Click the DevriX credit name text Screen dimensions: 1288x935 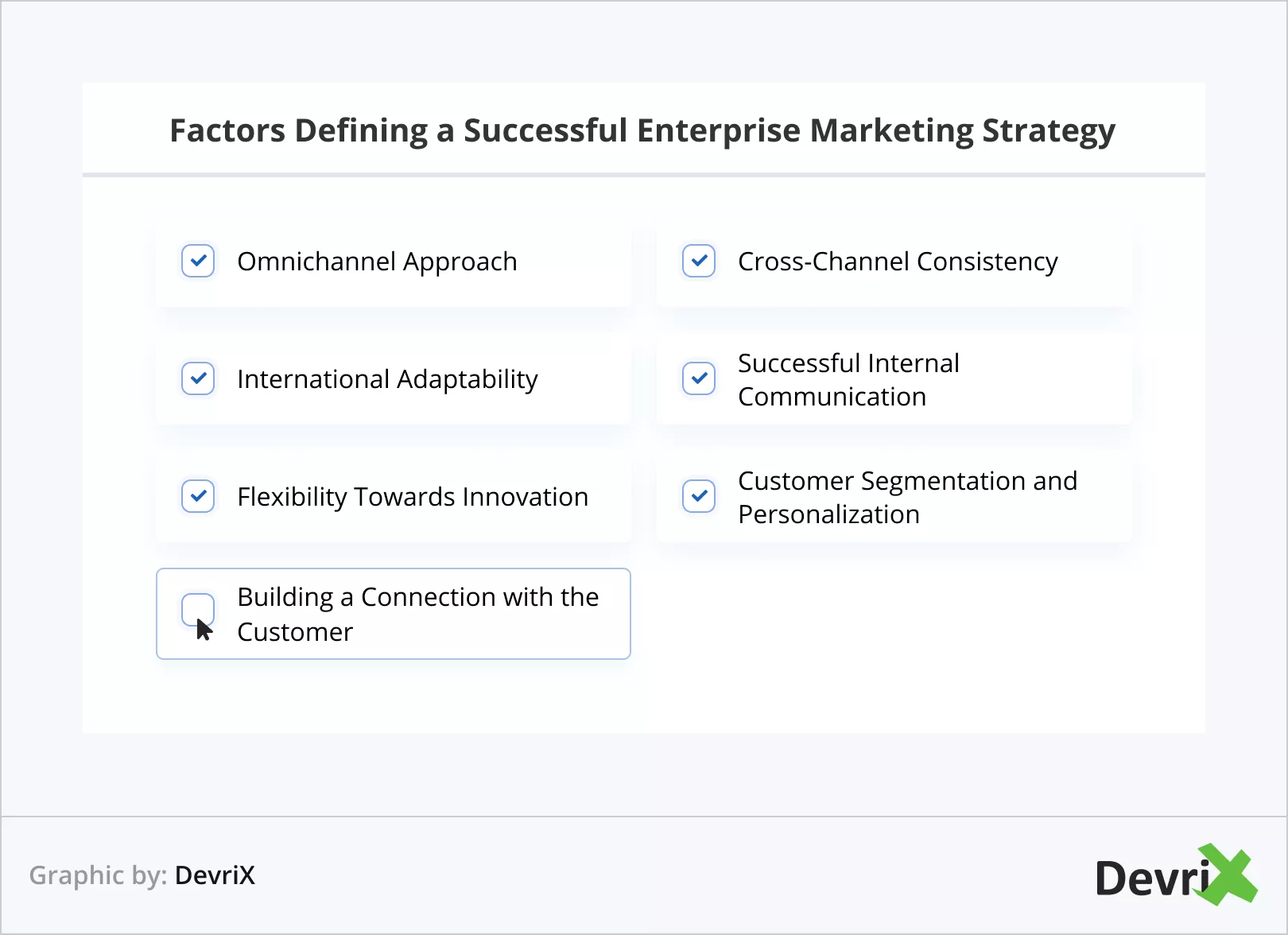pos(215,875)
